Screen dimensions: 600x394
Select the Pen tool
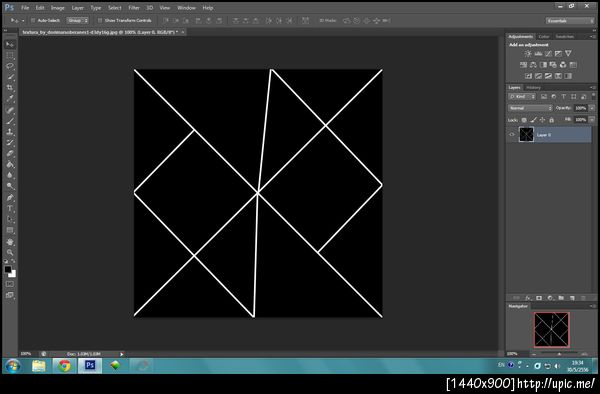point(10,198)
